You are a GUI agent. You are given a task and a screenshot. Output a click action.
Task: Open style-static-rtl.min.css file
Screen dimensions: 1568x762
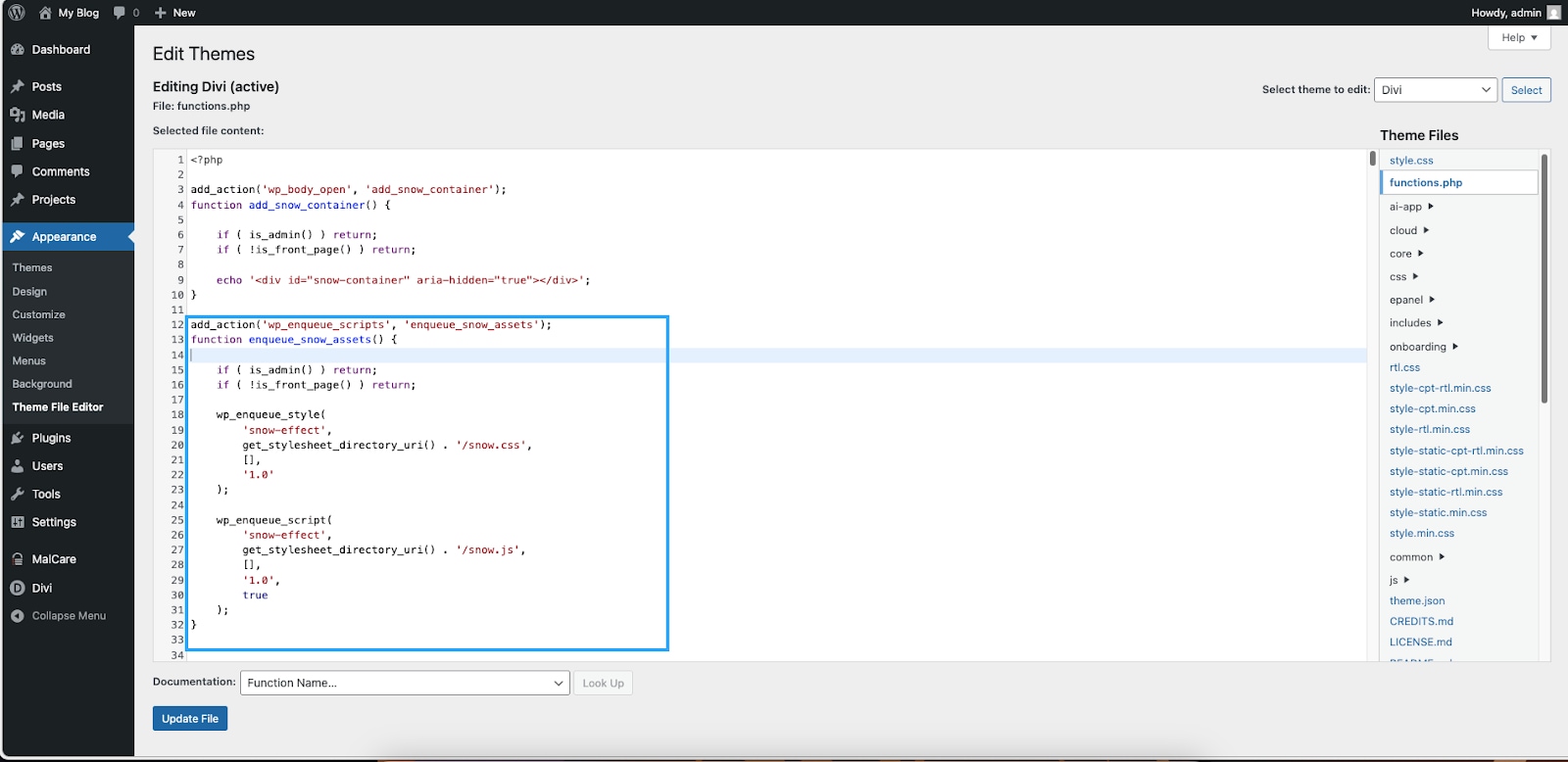[x=1445, y=493]
